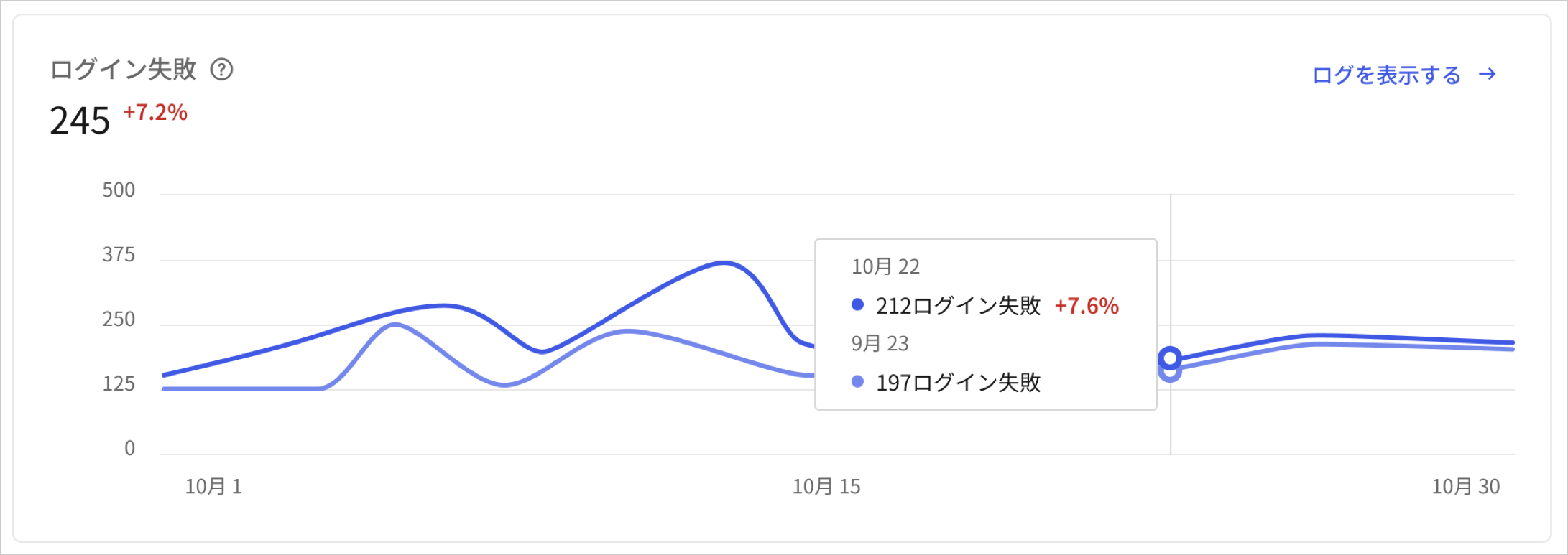This screenshot has height=555, width=1568.
Task: Click the 212ログイン失敗 tooltip entry
Action: [958, 306]
